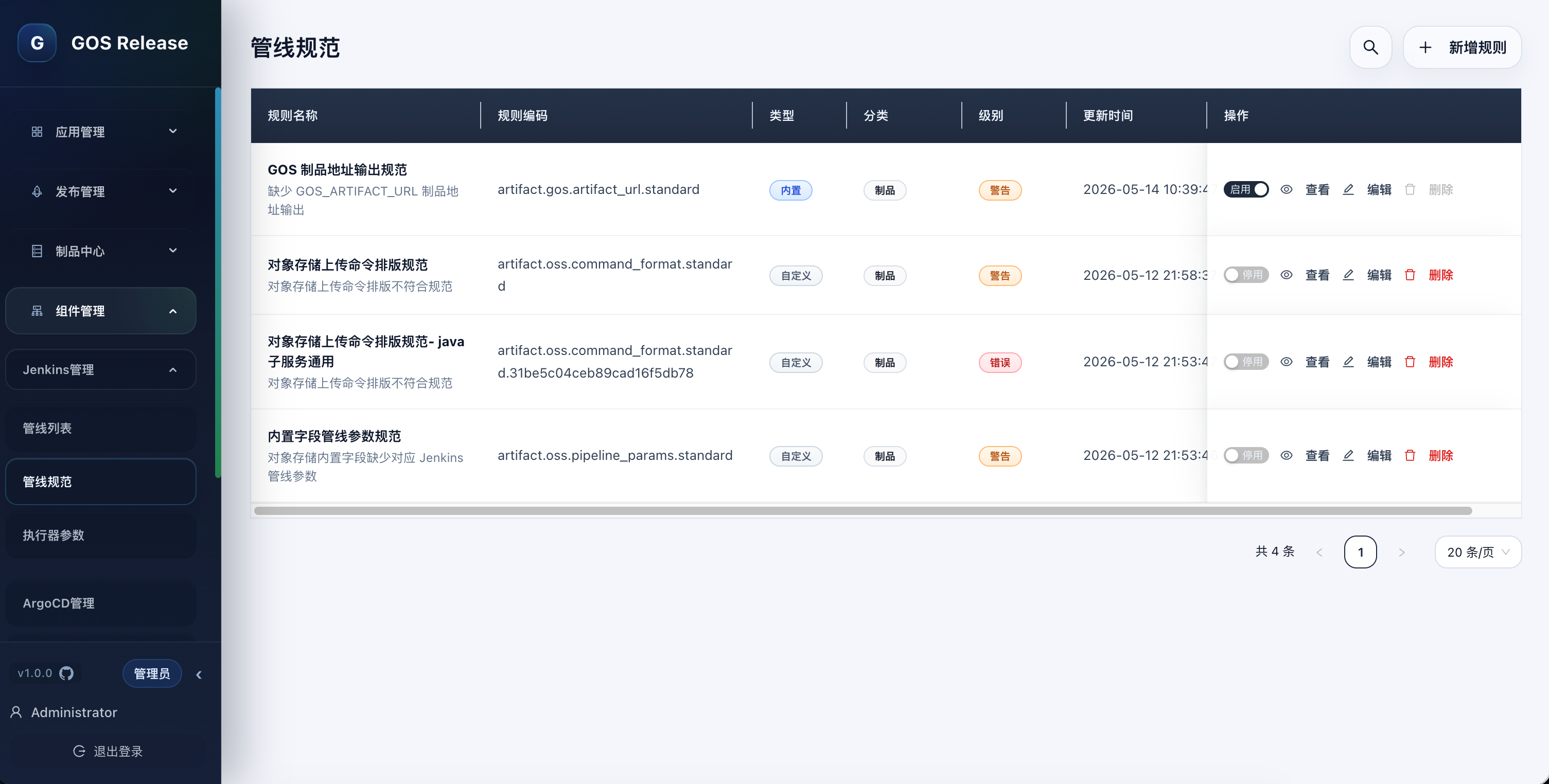Click the 制品中心 list icon

click(37, 251)
